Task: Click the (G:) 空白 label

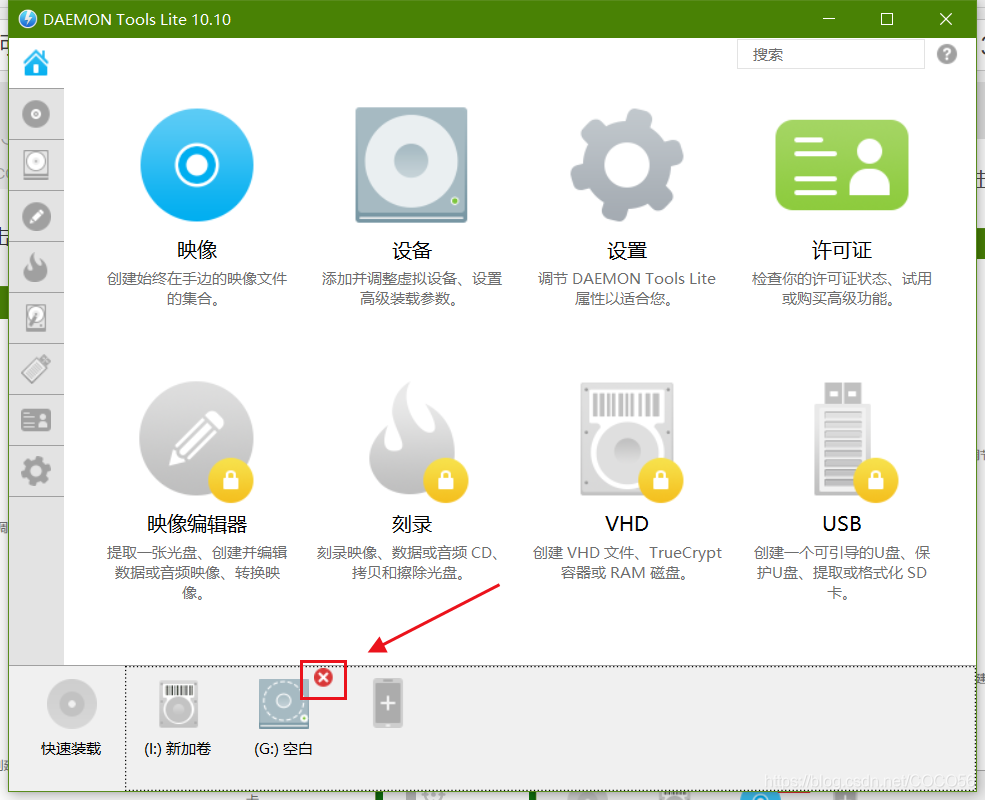Action: (283, 749)
